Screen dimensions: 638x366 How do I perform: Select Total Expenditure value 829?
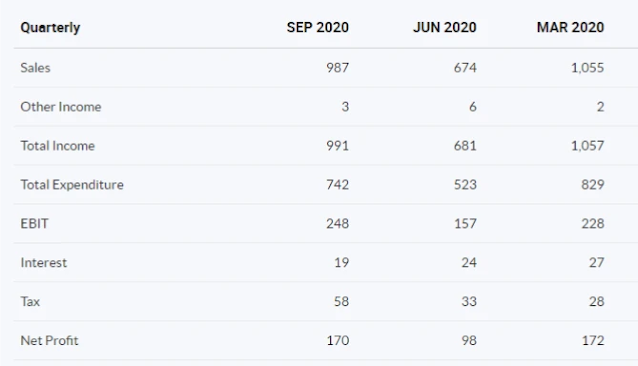tap(592, 185)
